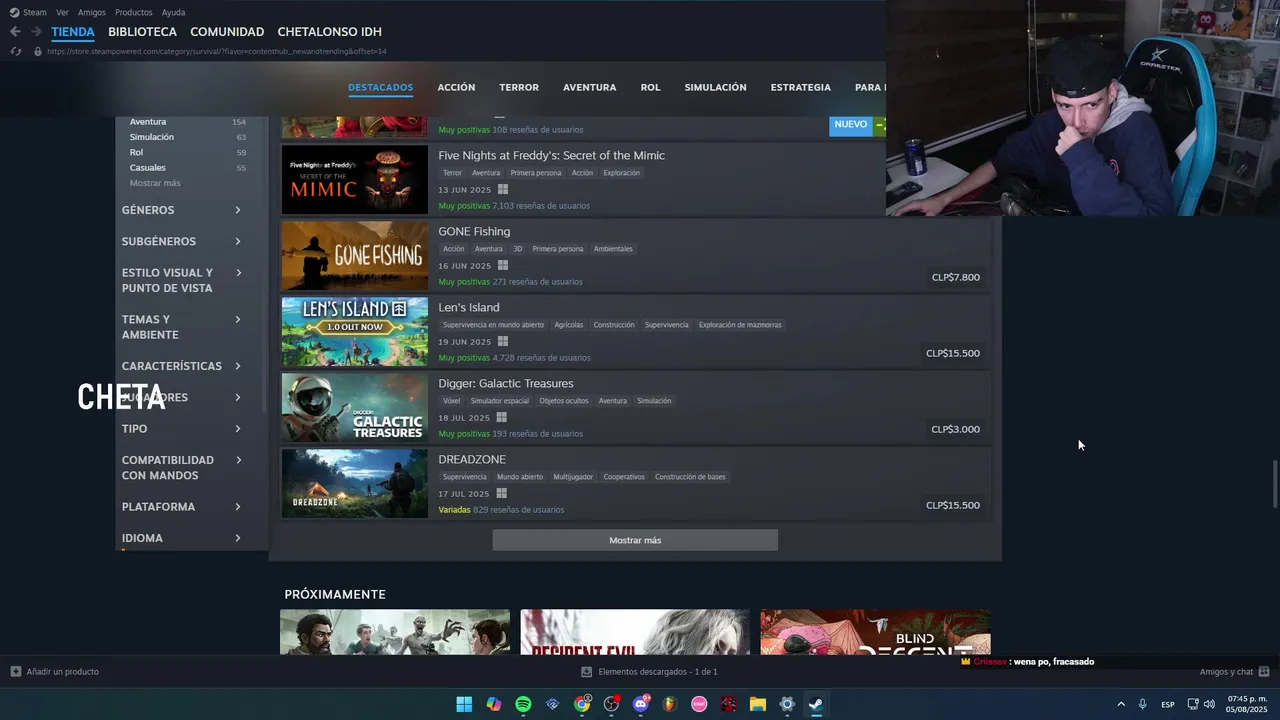The height and width of the screenshot is (720, 1280).
Task: Open File Explorer from the taskbar
Action: pos(758,704)
